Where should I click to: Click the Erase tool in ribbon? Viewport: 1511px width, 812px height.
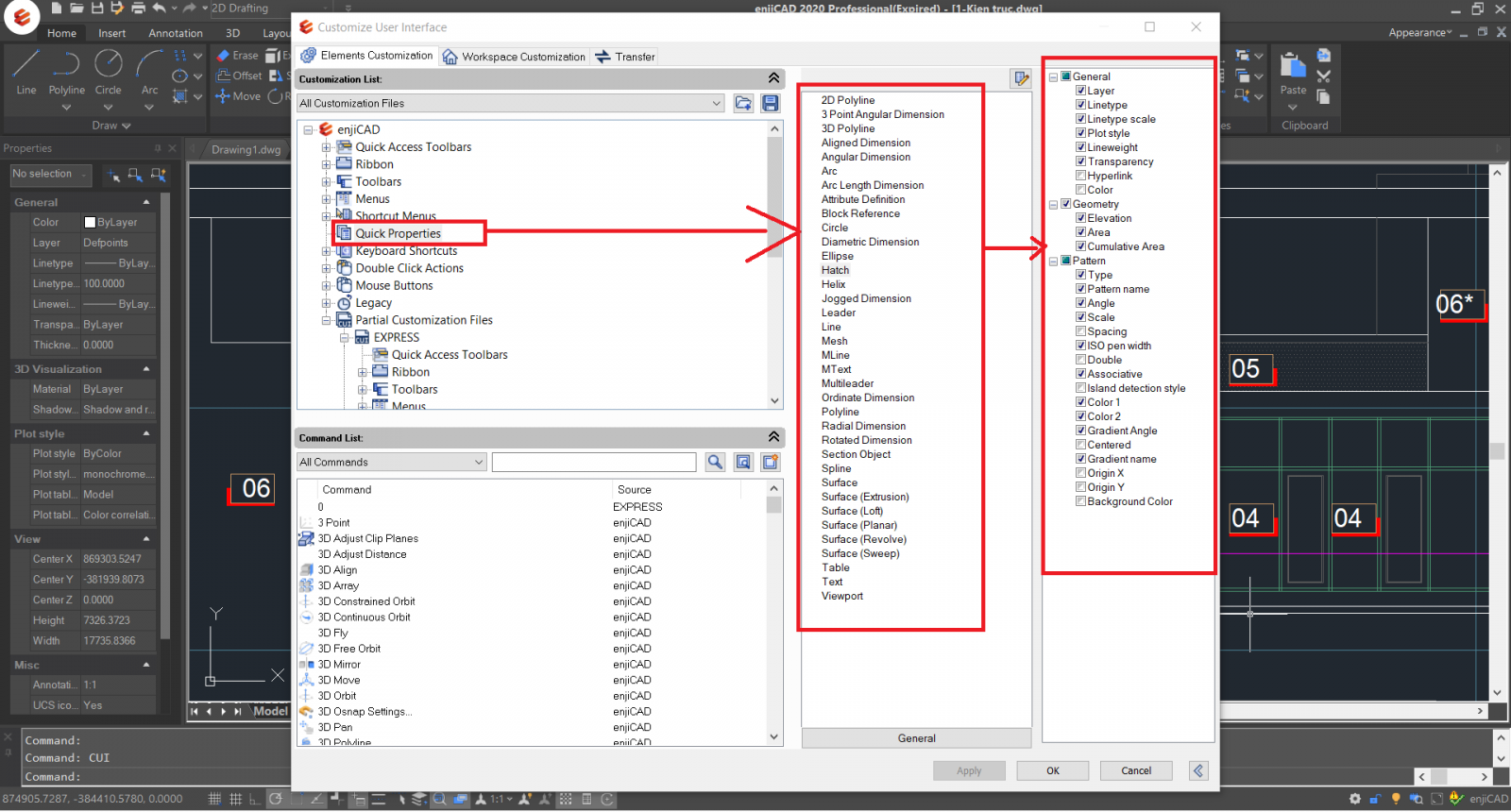(237, 56)
